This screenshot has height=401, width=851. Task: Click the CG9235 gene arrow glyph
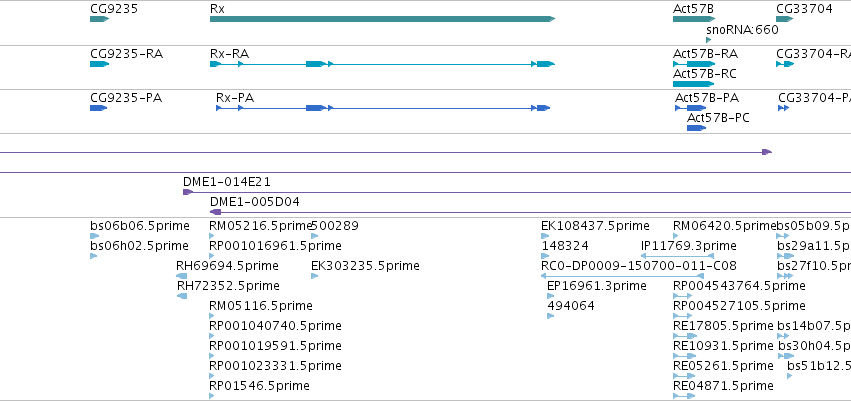click(x=99, y=19)
